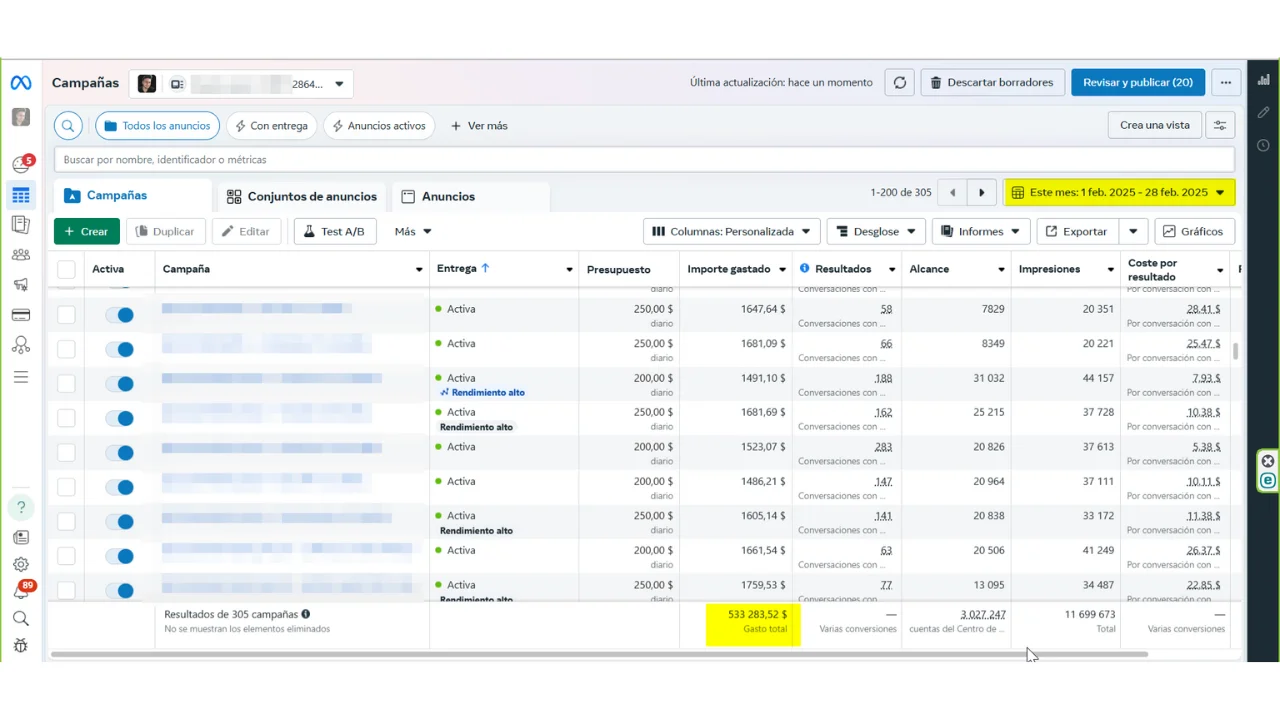The height and width of the screenshot is (720, 1280).
Task: Open the search magnifier filter icon
Action: pos(68,126)
